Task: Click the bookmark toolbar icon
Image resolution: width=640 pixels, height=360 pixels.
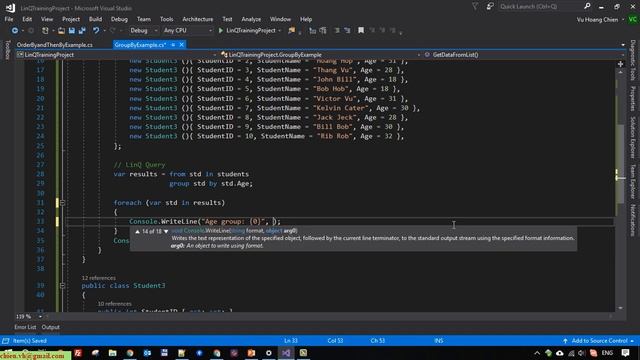Action: [x=361, y=31]
